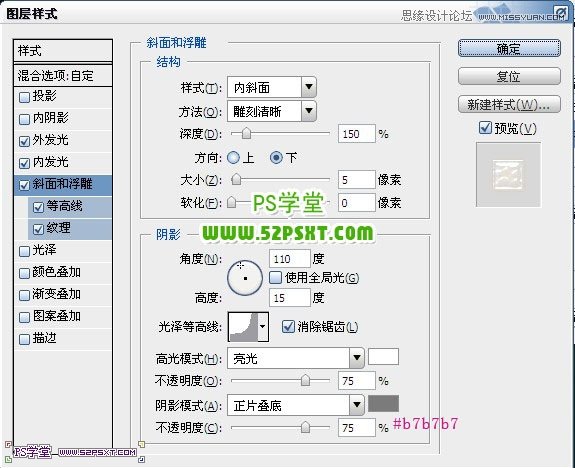Click highlight opacity field 75
Image resolution: width=575 pixels, height=468 pixels.
357,381
